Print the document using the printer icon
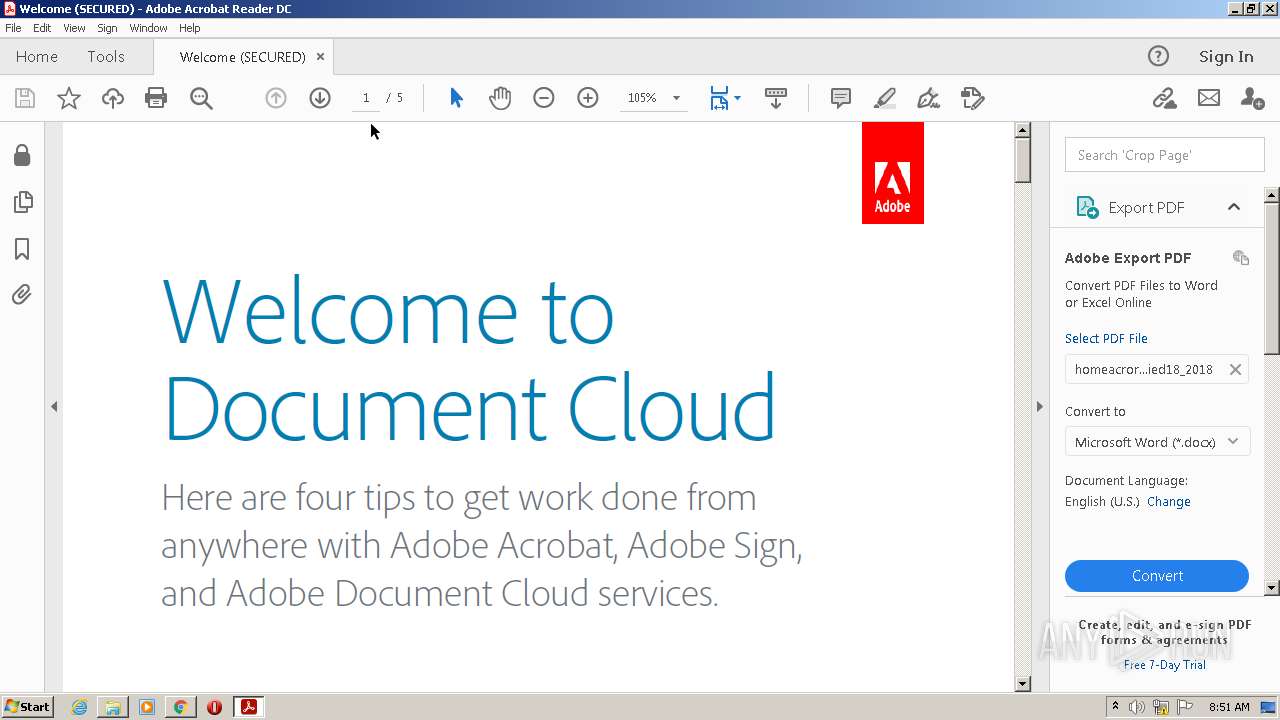This screenshot has height=720, width=1280. [156, 98]
